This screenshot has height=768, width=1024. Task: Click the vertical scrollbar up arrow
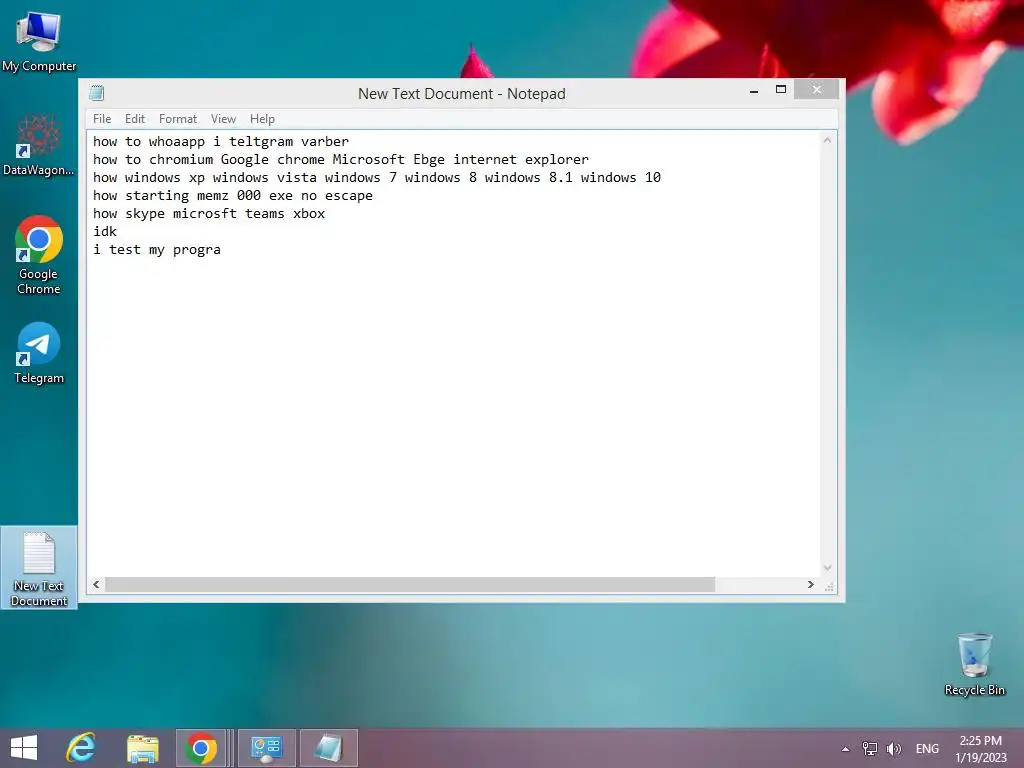[827, 140]
